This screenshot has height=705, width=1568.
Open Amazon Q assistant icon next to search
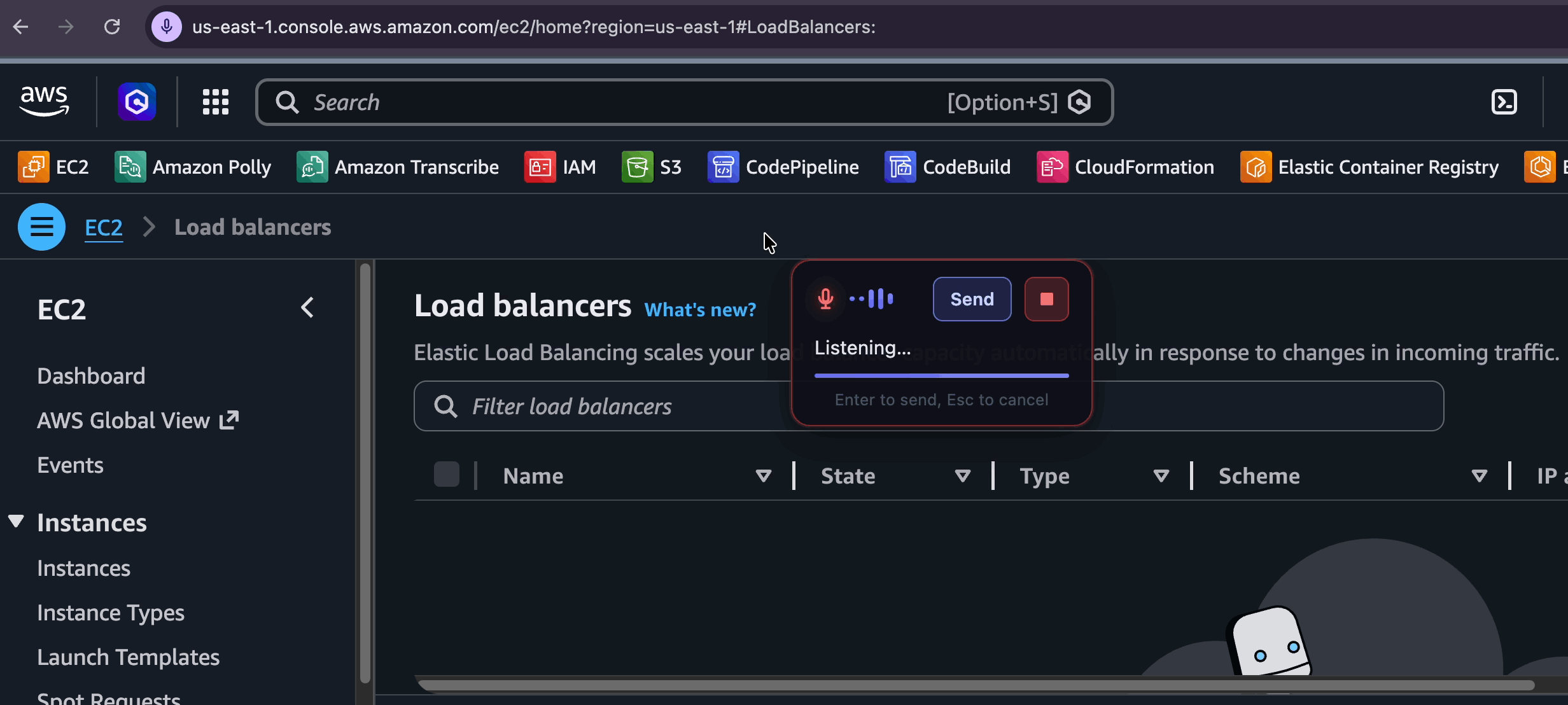coord(136,101)
